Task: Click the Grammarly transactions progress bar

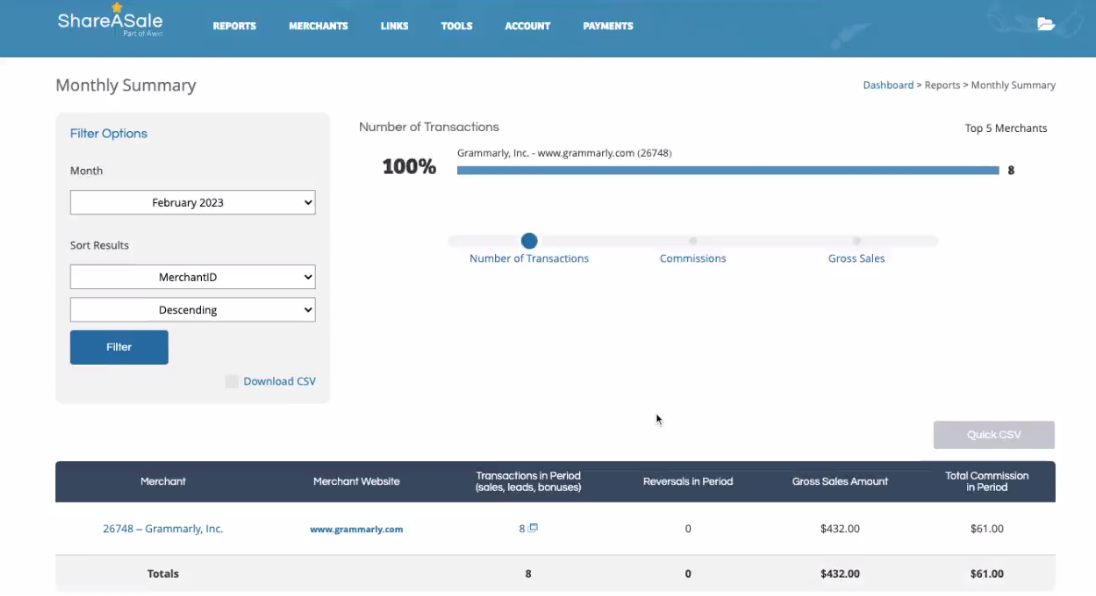Action: 728,170
